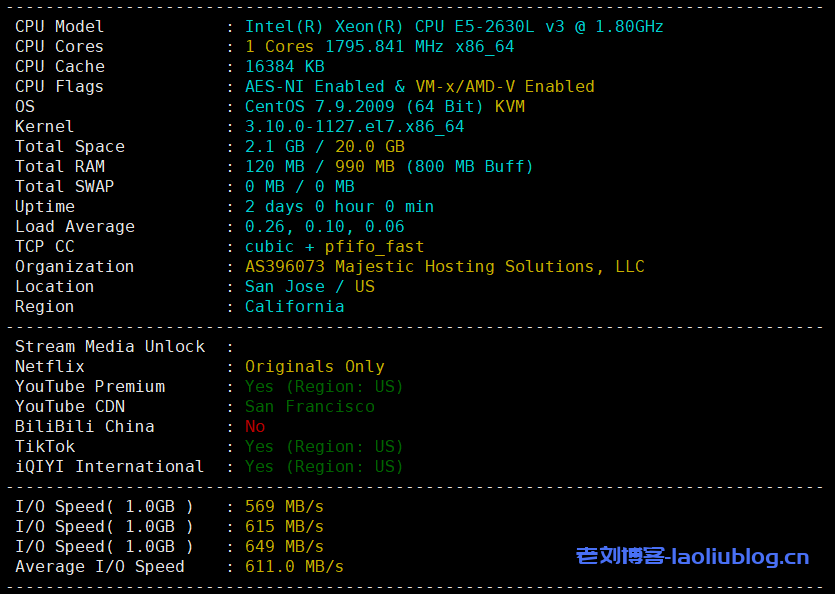Click the San Jose / US location

[309, 287]
